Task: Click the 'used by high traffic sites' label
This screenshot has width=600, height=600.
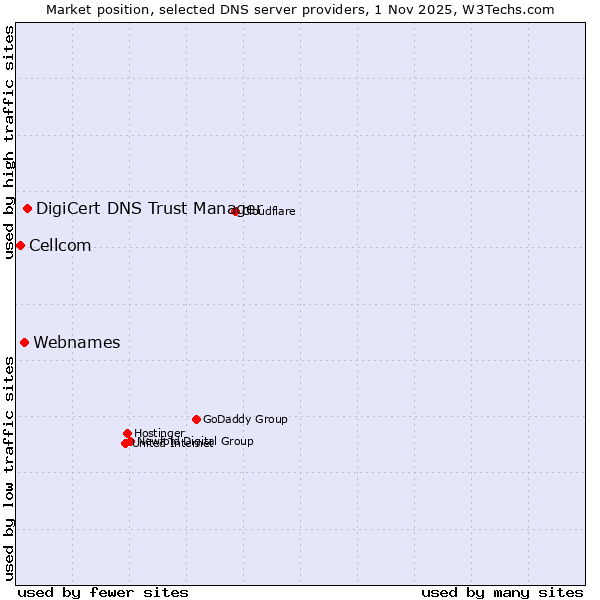Action: (9, 142)
